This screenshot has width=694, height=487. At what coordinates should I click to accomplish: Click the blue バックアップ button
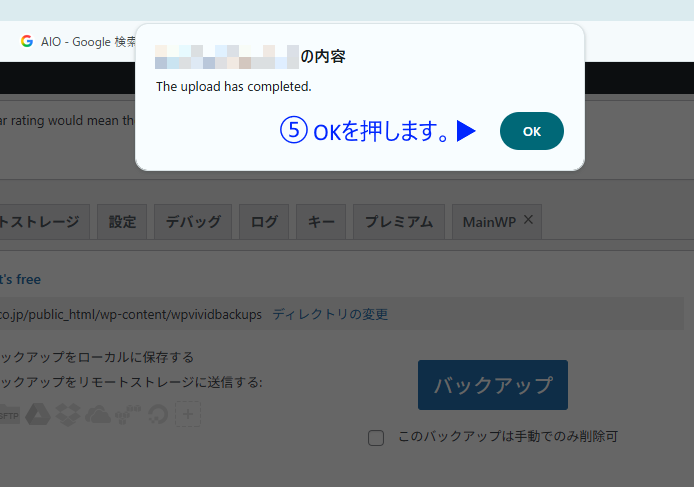(492, 385)
